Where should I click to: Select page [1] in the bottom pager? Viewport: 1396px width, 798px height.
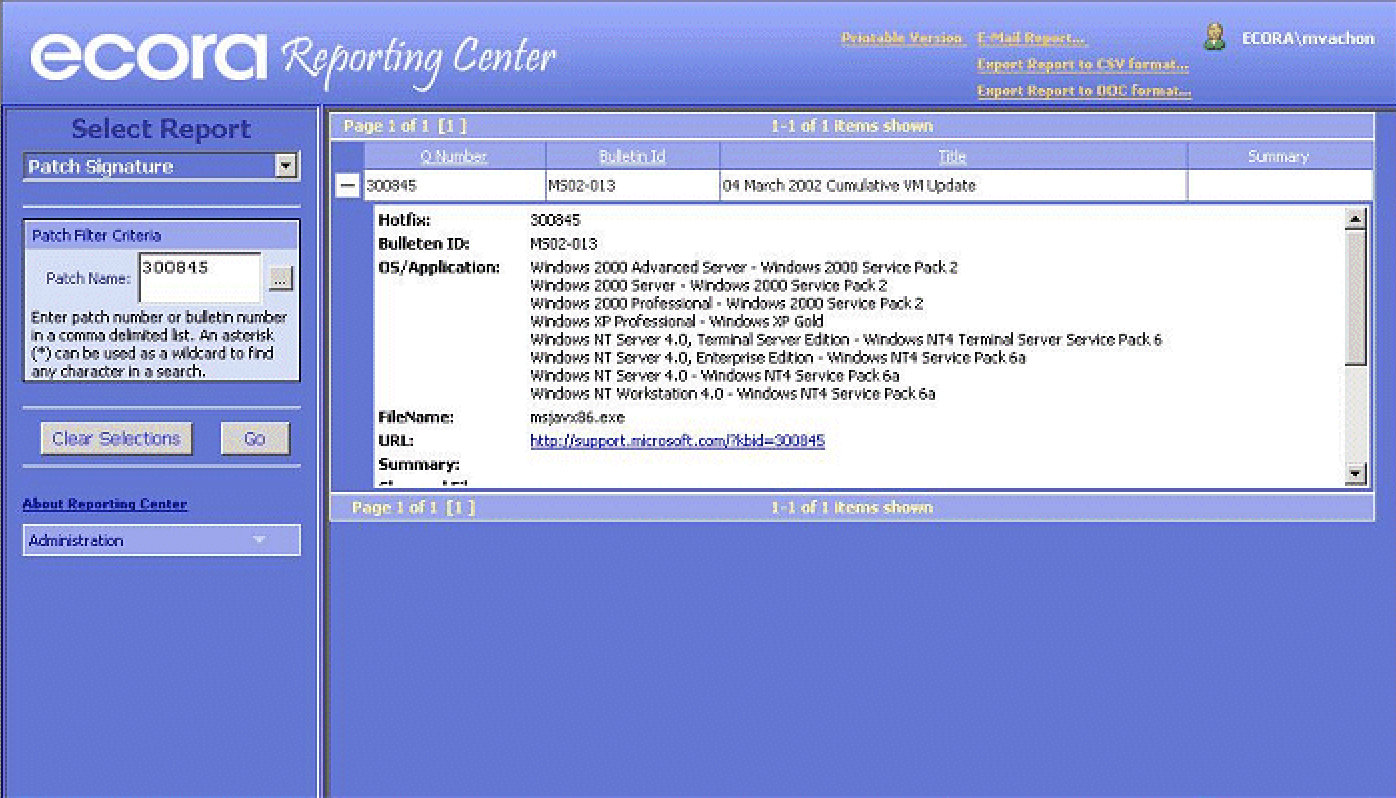(461, 507)
